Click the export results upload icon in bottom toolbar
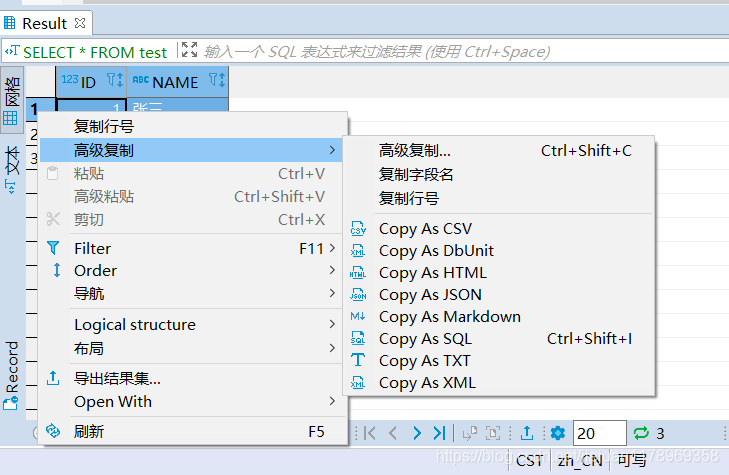This screenshot has width=729, height=475. click(x=527, y=433)
